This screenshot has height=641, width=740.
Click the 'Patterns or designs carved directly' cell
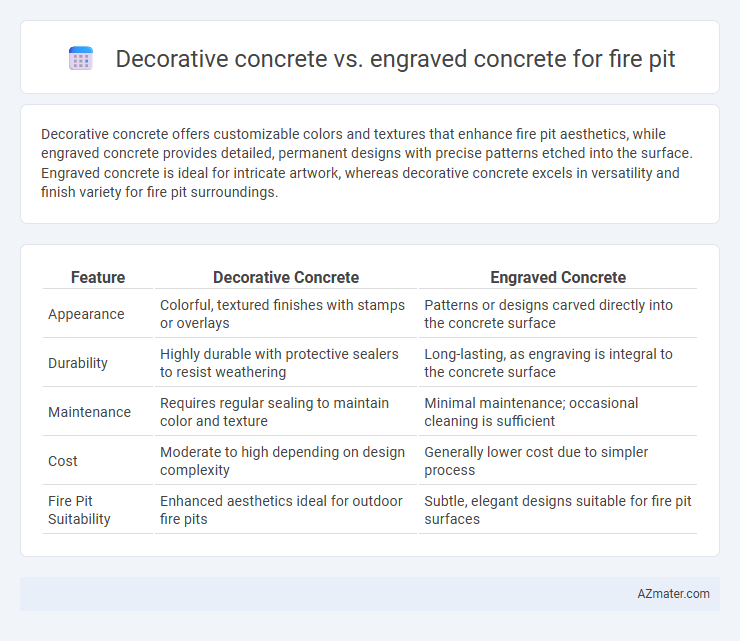(548, 314)
